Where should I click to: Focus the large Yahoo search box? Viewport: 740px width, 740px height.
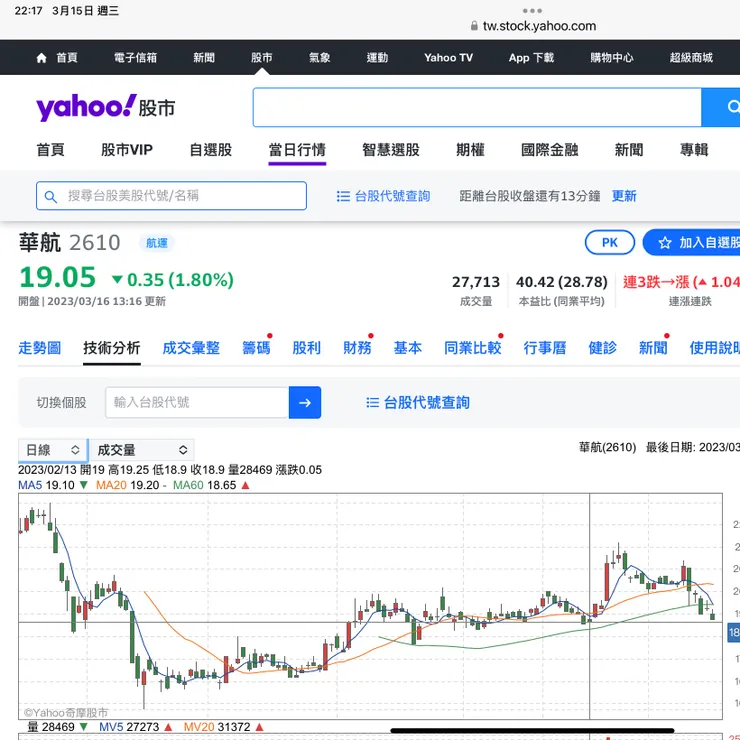(477, 107)
